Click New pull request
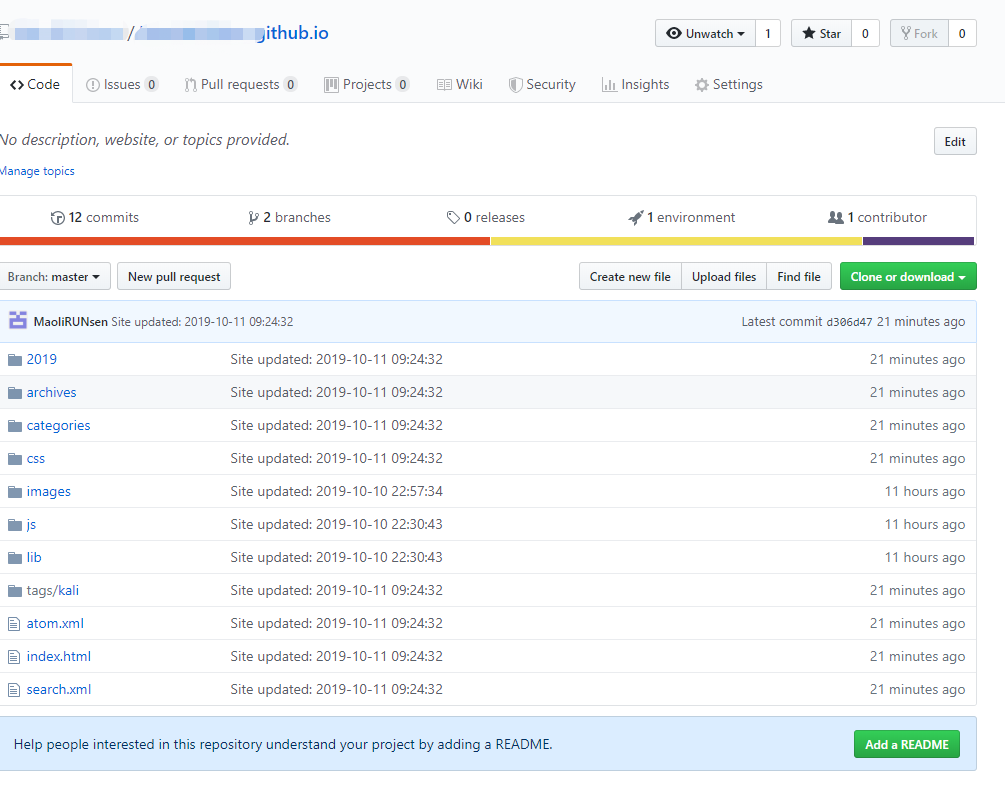The width and height of the screenshot is (1005, 792). [x=174, y=277]
